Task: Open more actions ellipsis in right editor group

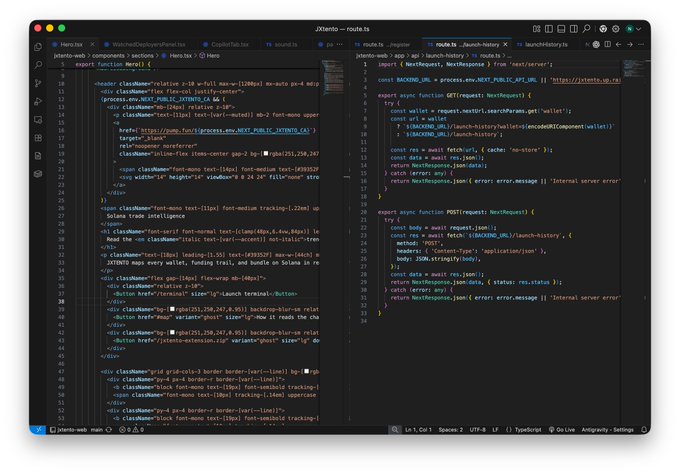Action: [641, 44]
